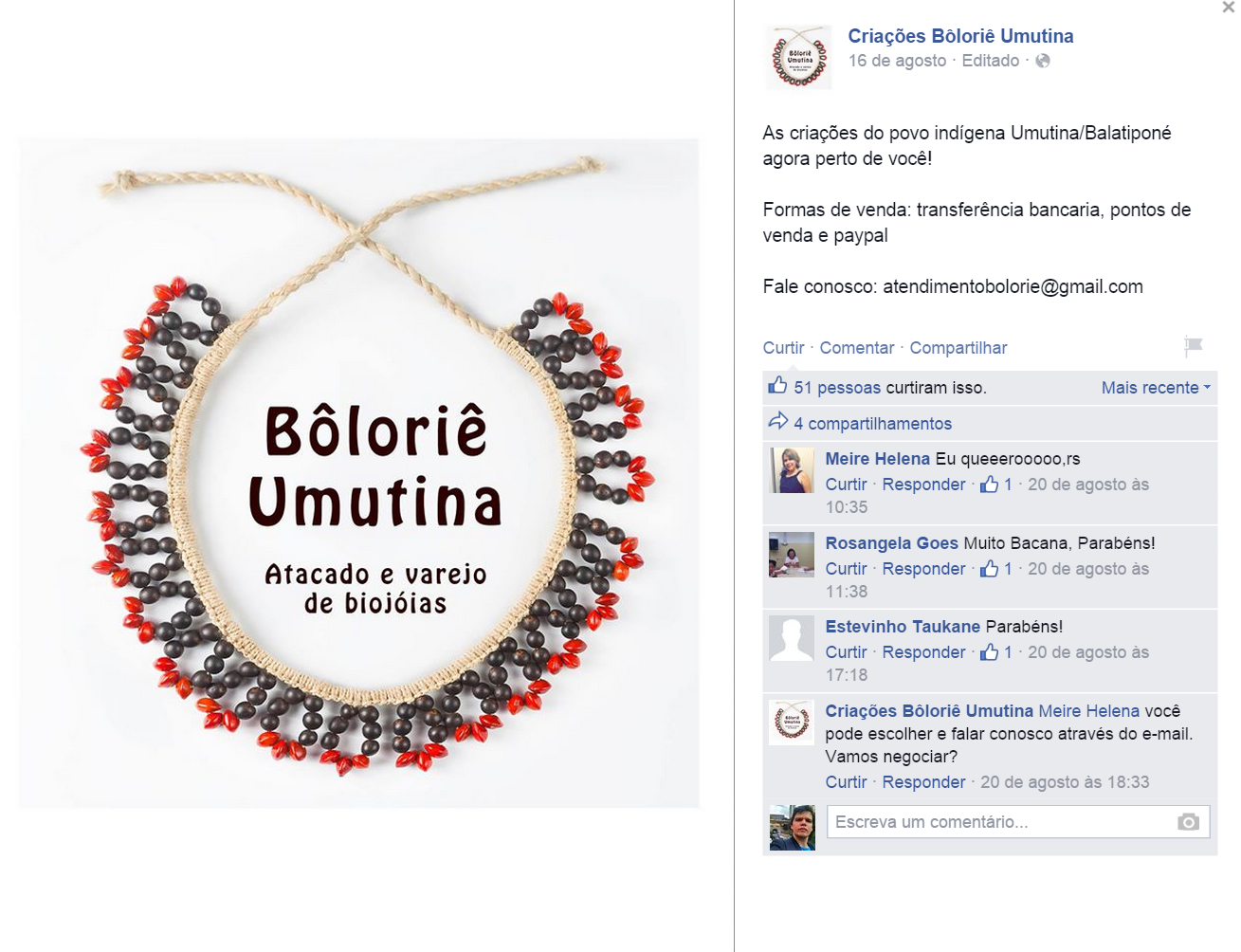
Task: Open the Criações Bôloriê Umutina page title link
Action: 960,36
